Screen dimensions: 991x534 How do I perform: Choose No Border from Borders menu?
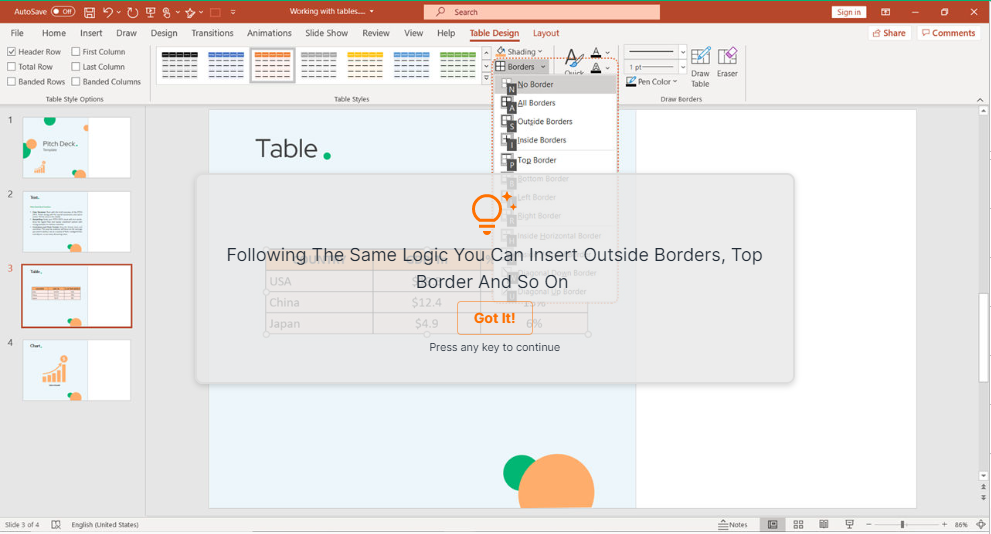click(x=556, y=84)
